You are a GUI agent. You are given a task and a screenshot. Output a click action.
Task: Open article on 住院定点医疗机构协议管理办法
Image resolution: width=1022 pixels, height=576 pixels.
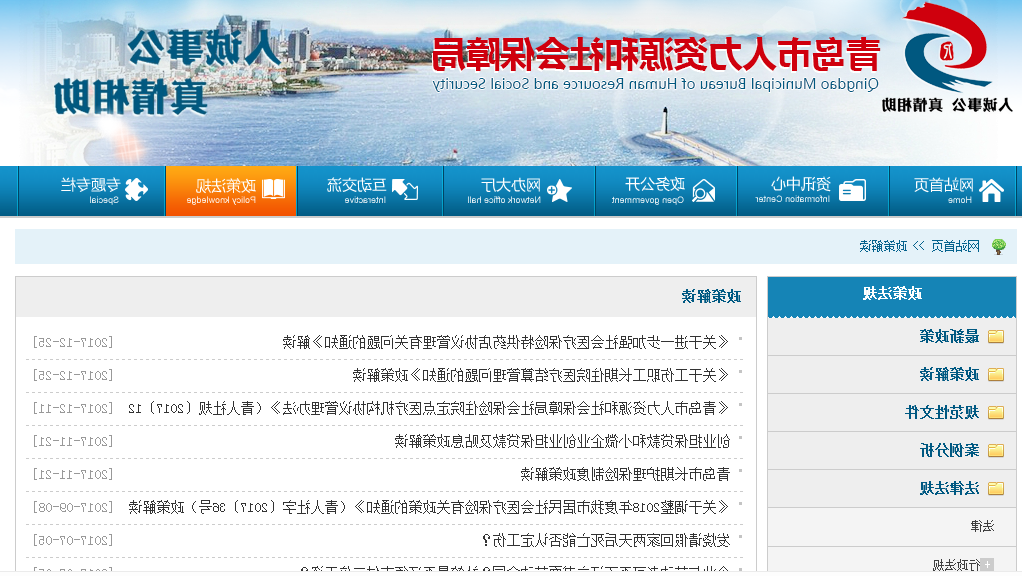click(428, 409)
